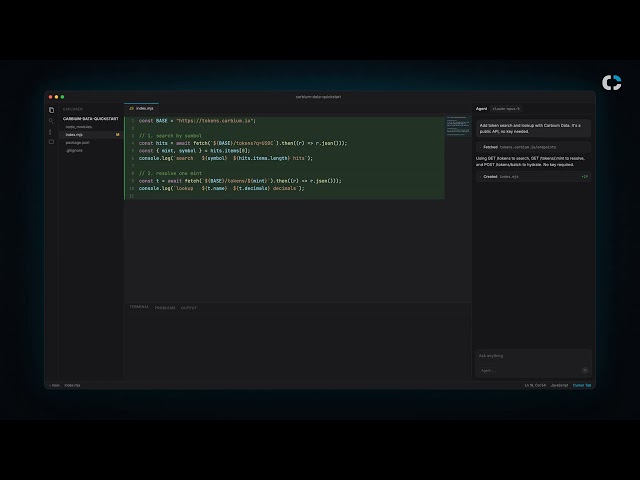This screenshot has height=480, width=640.
Task: Click the code minimap in editor
Action: (458, 125)
